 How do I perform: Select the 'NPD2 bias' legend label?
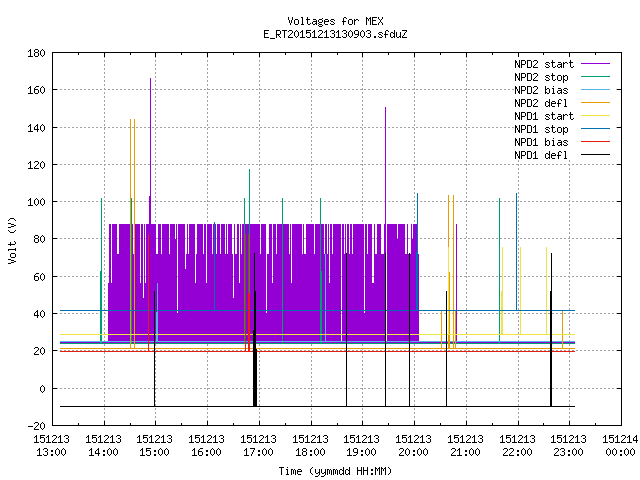coord(541,90)
